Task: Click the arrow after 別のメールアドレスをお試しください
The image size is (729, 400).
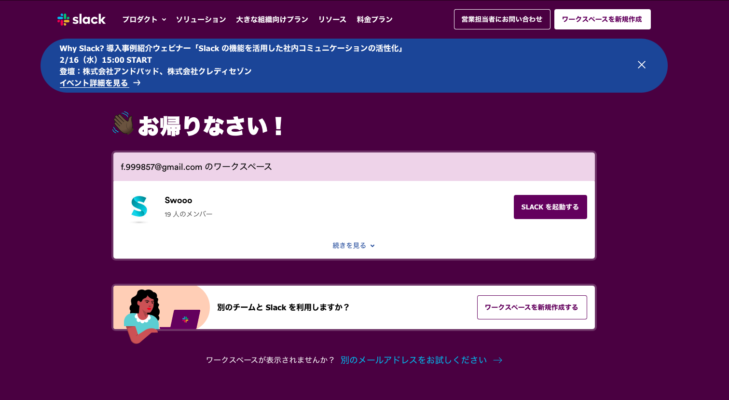Action: point(498,360)
